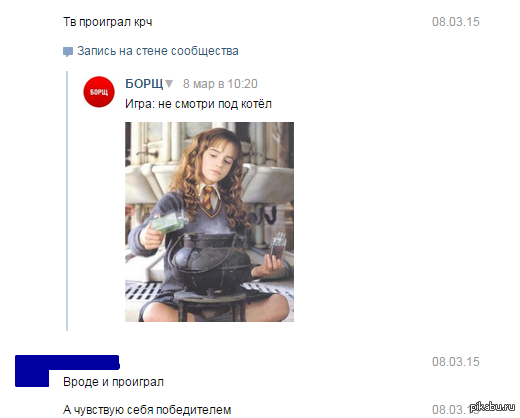Open the dropdown arrow next to БОРЩ
This screenshot has height=418, width=520.
click(x=169, y=83)
